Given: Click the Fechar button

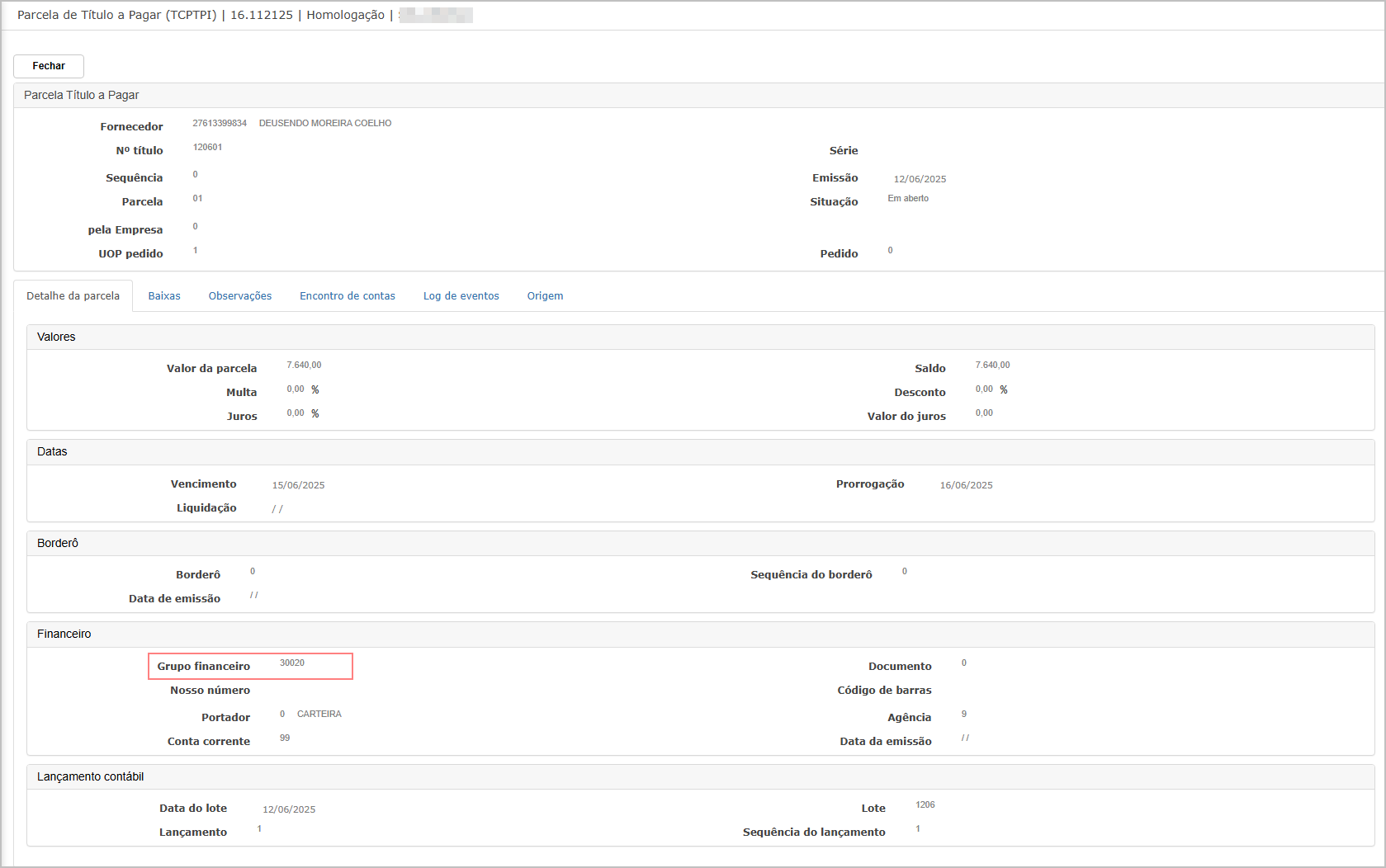Looking at the screenshot, I should (x=49, y=66).
